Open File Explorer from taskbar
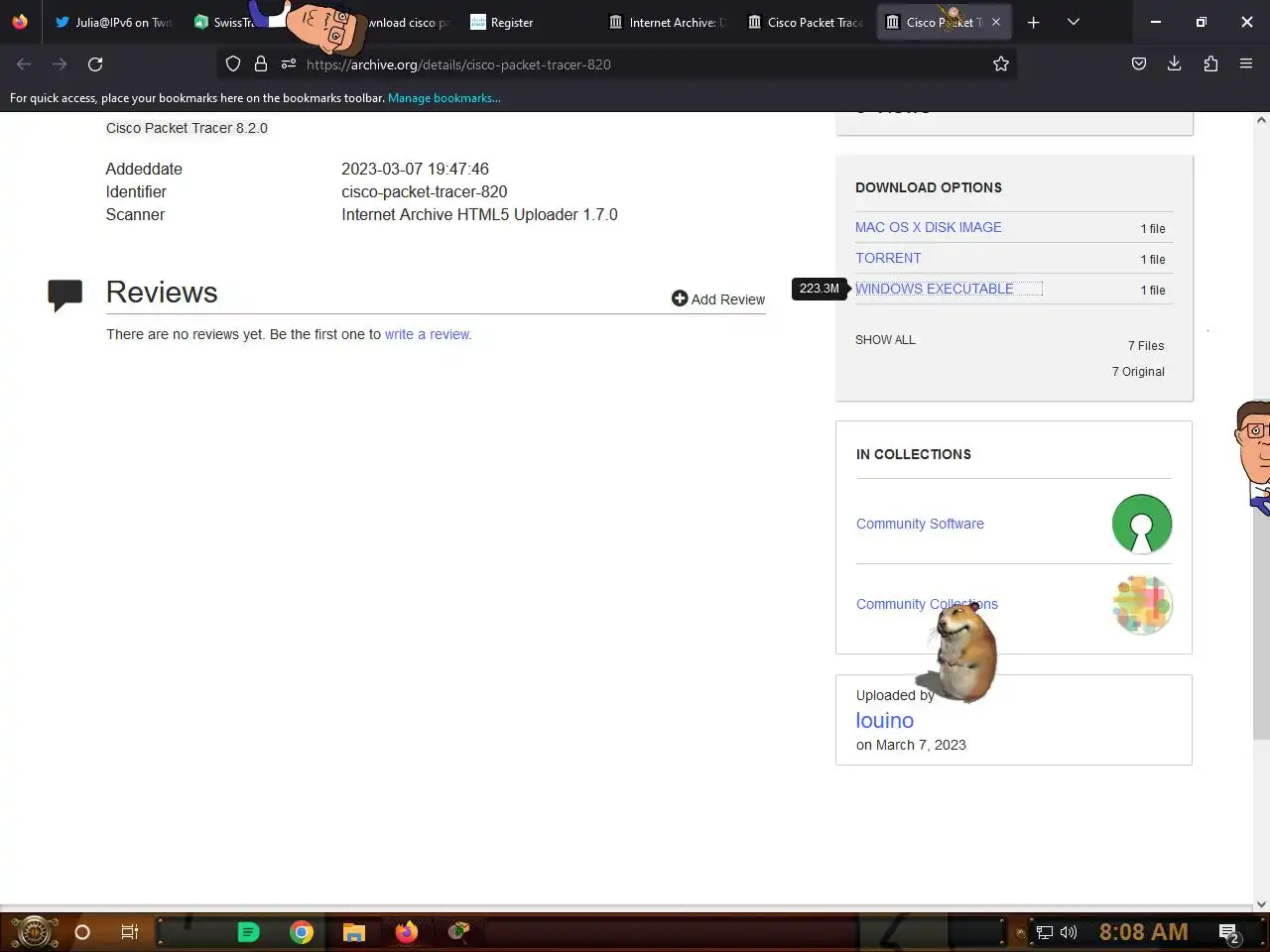 tap(354, 932)
